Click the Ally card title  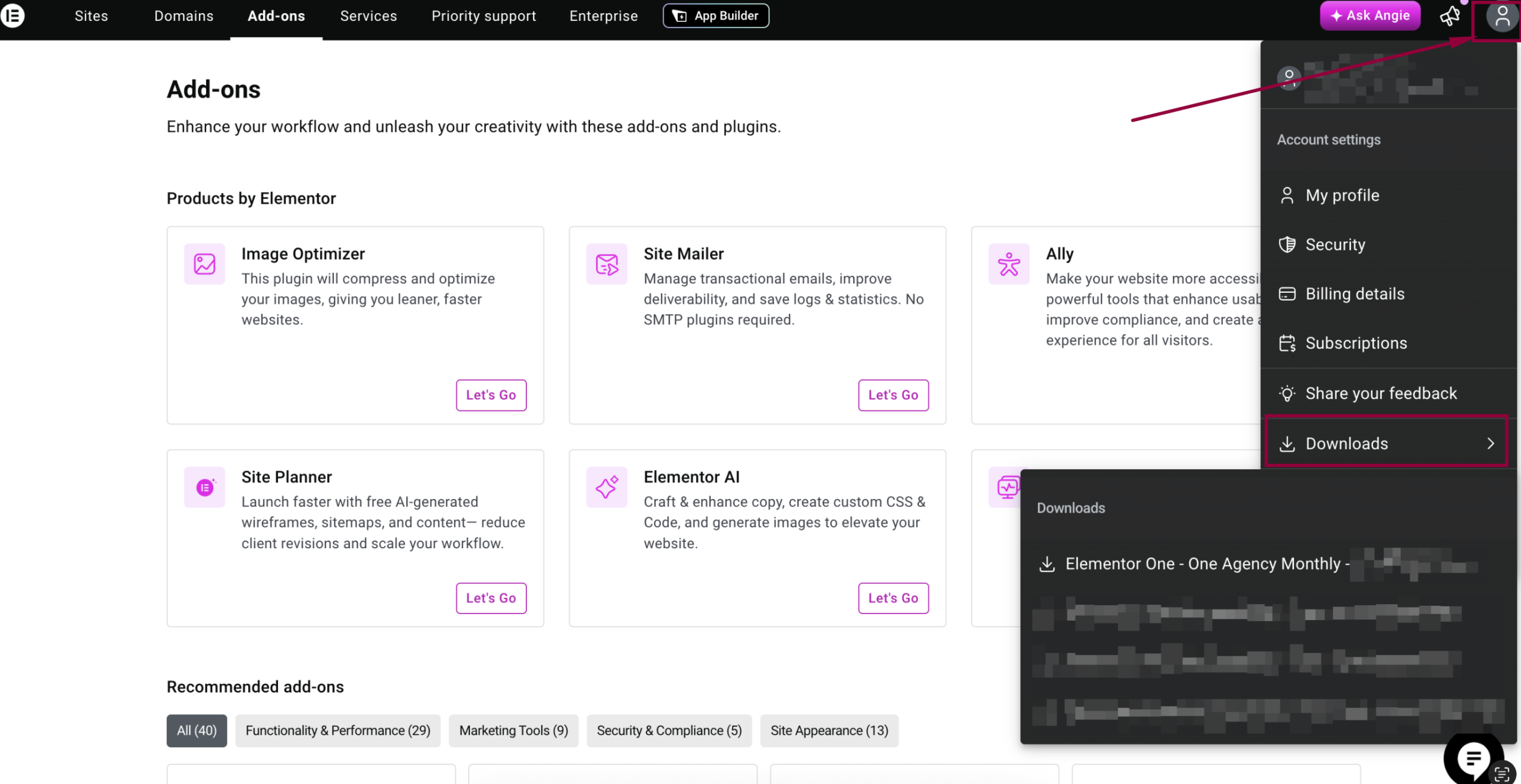[1060, 254]
